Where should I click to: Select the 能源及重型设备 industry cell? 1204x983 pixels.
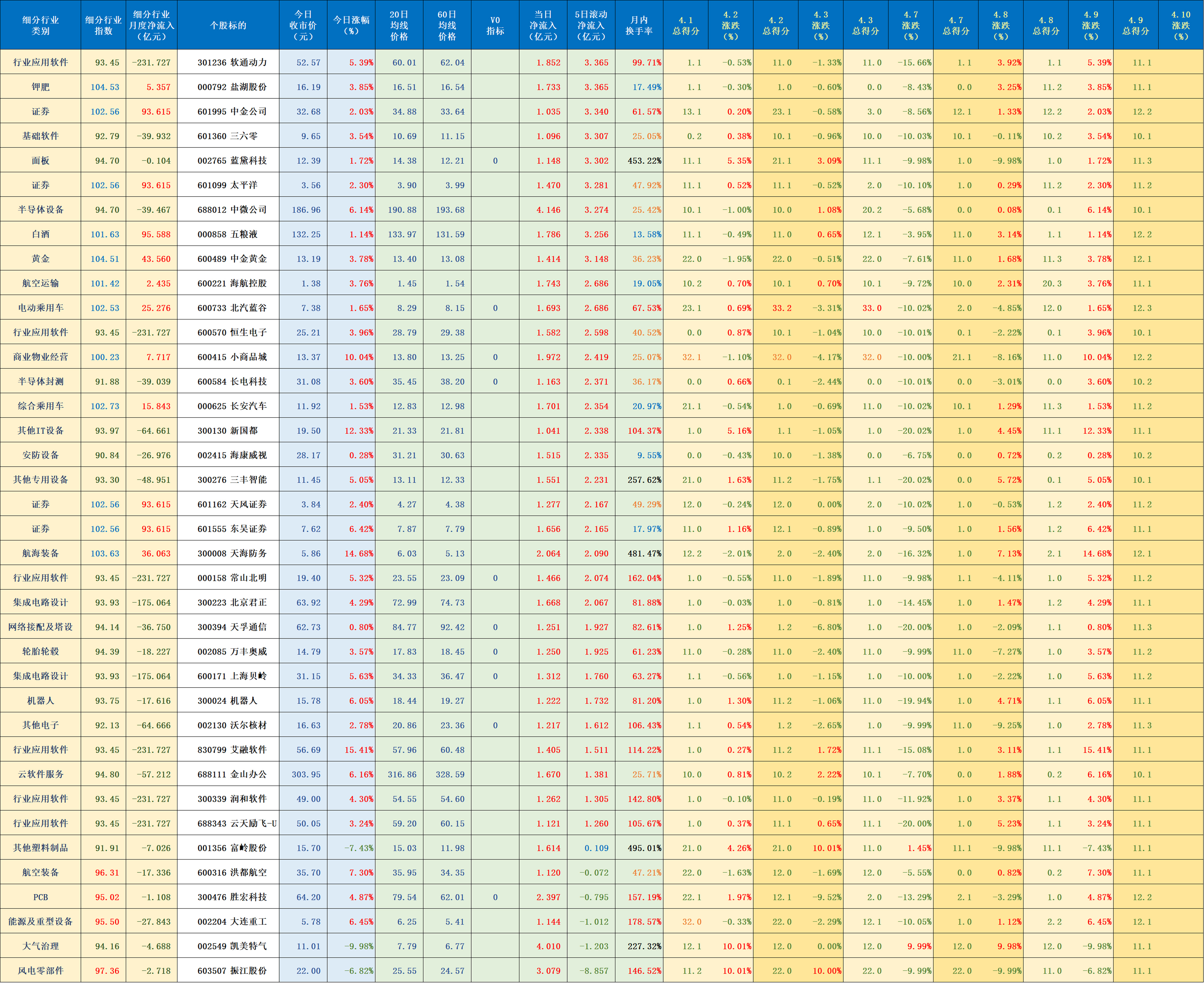point(41,921)
